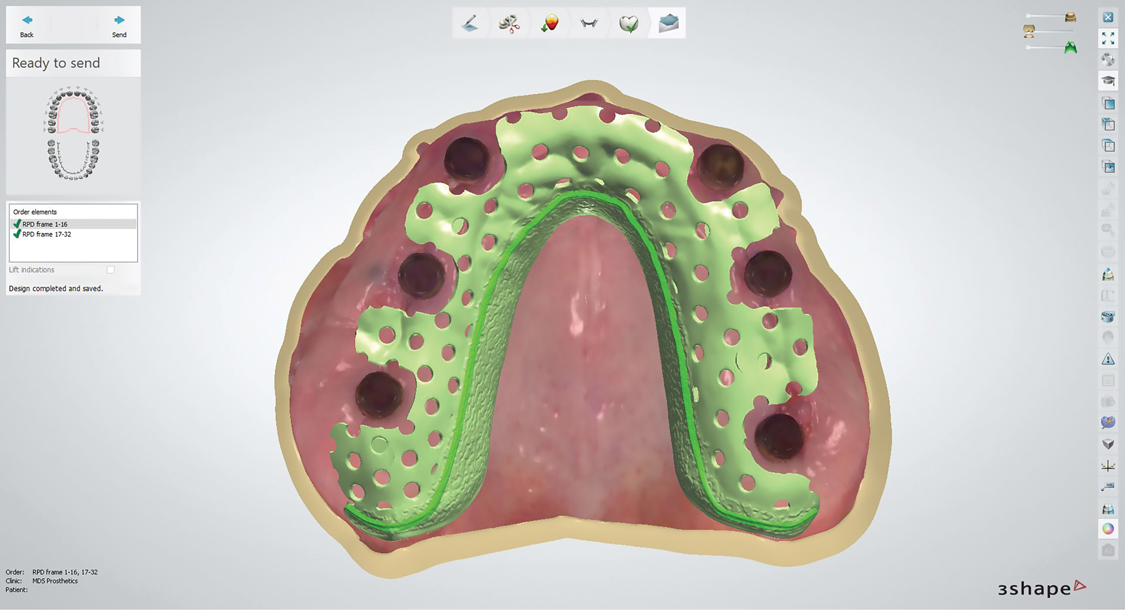Click the warning triangle icon
1125x610 pixels.
[x=1108, y=359]
